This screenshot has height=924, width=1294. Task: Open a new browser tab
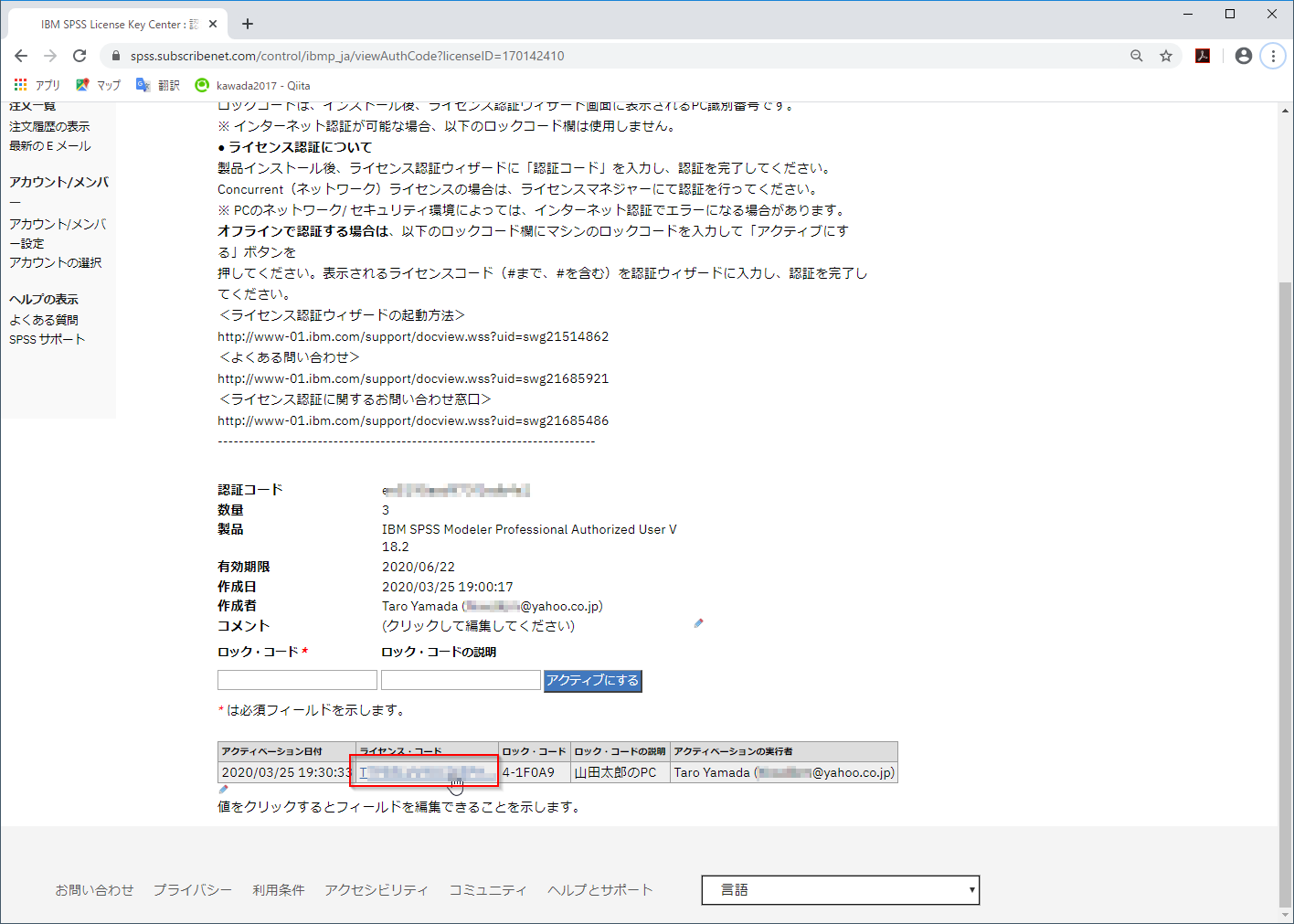[248, 24]
